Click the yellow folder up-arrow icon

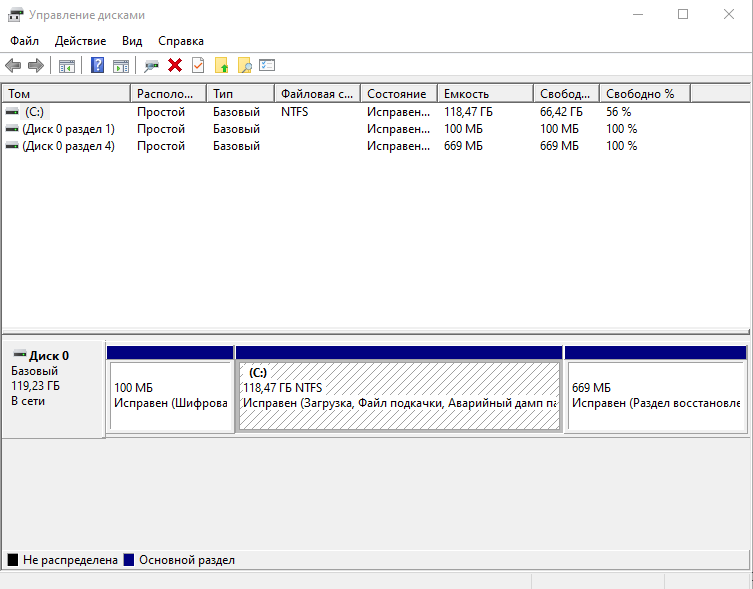(221, 65)
